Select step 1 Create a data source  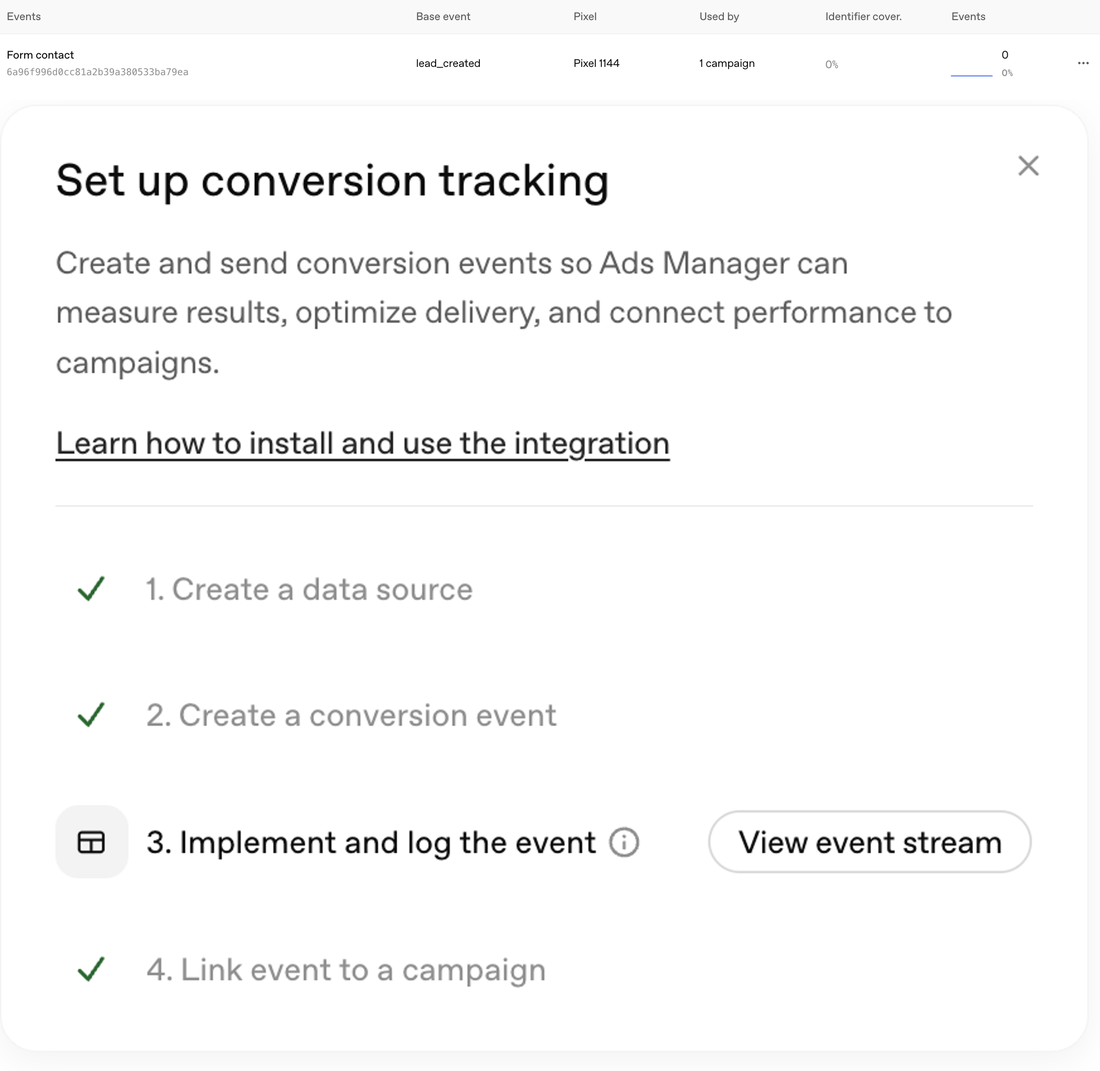pos(309,589)
